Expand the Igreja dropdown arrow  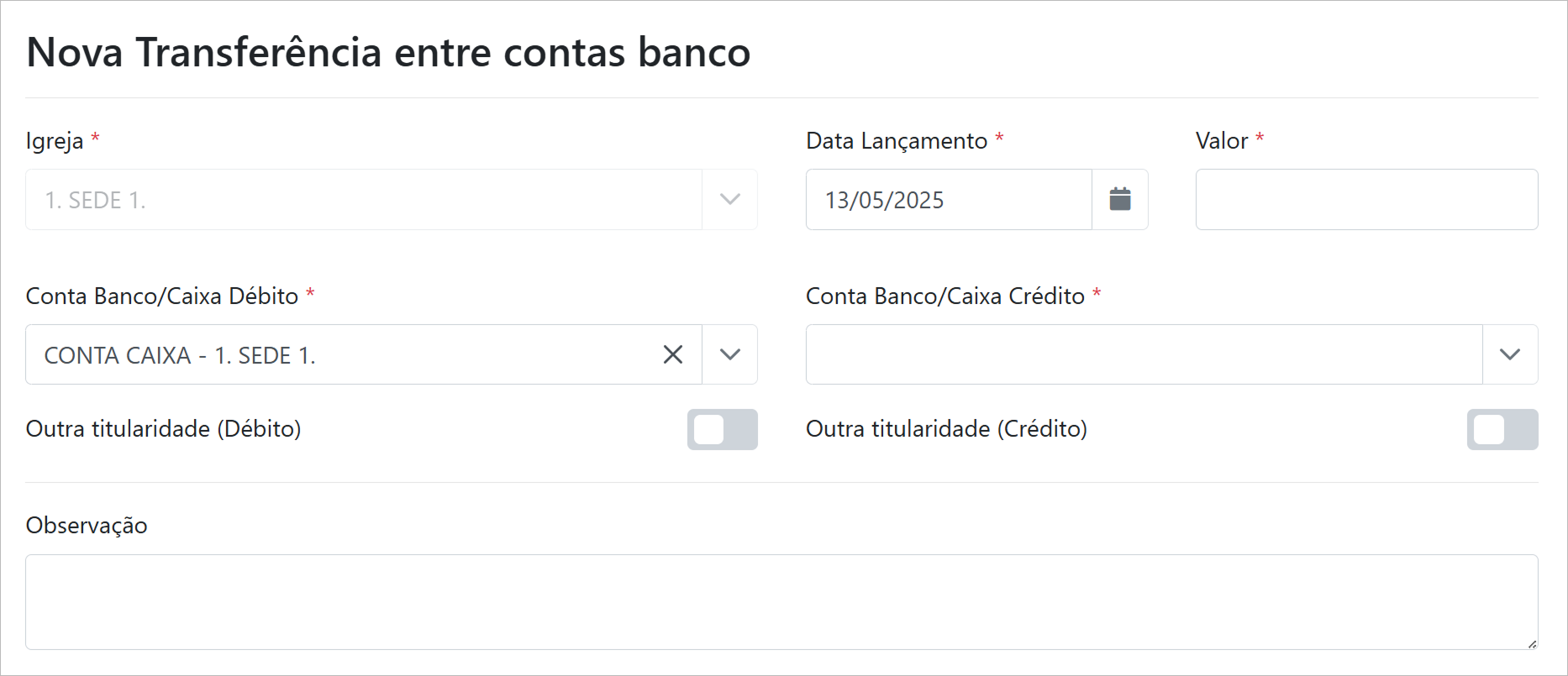[x=729, y=200]
